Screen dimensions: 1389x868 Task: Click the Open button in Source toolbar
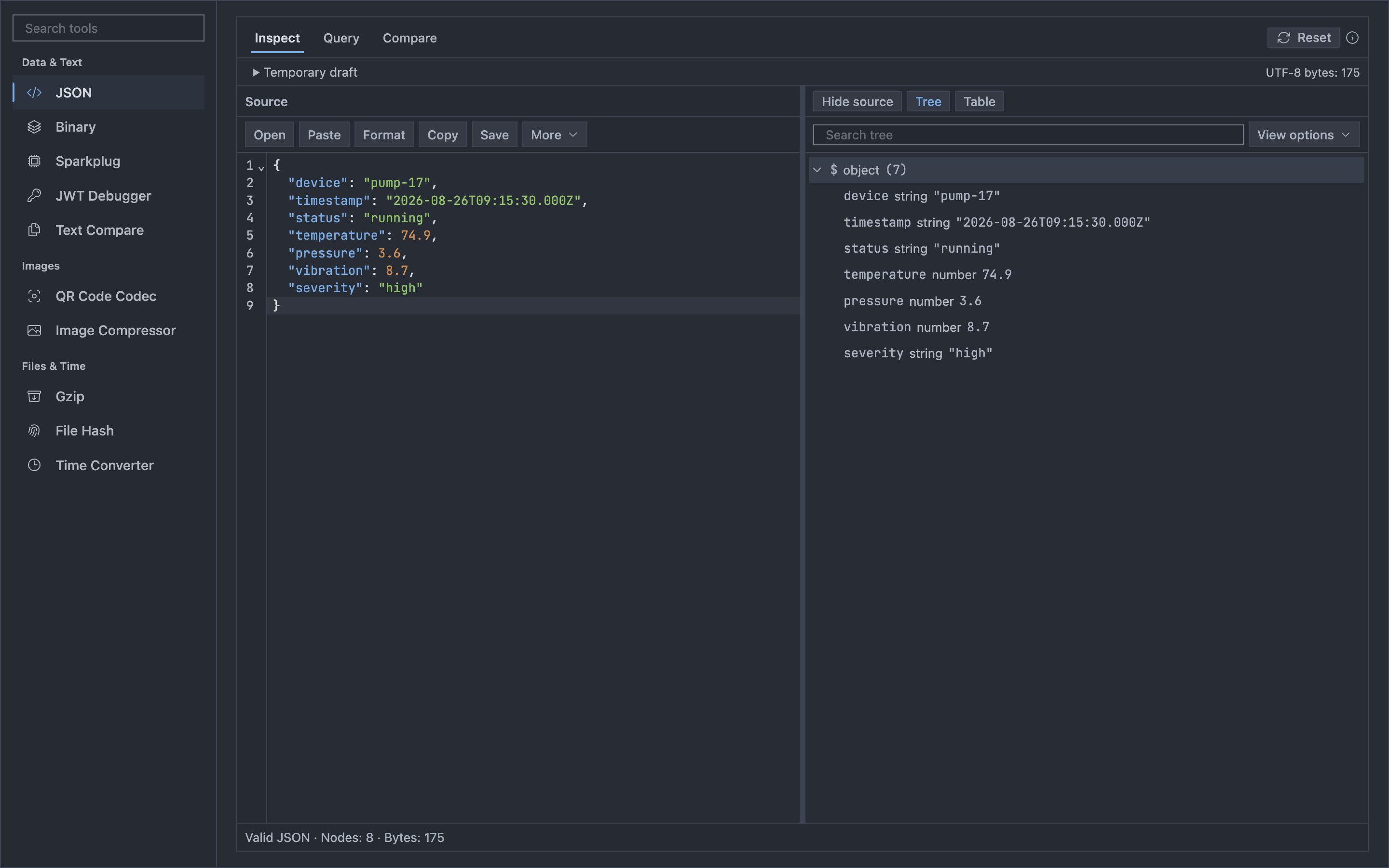pyautogui.click(x=269, y=135)
